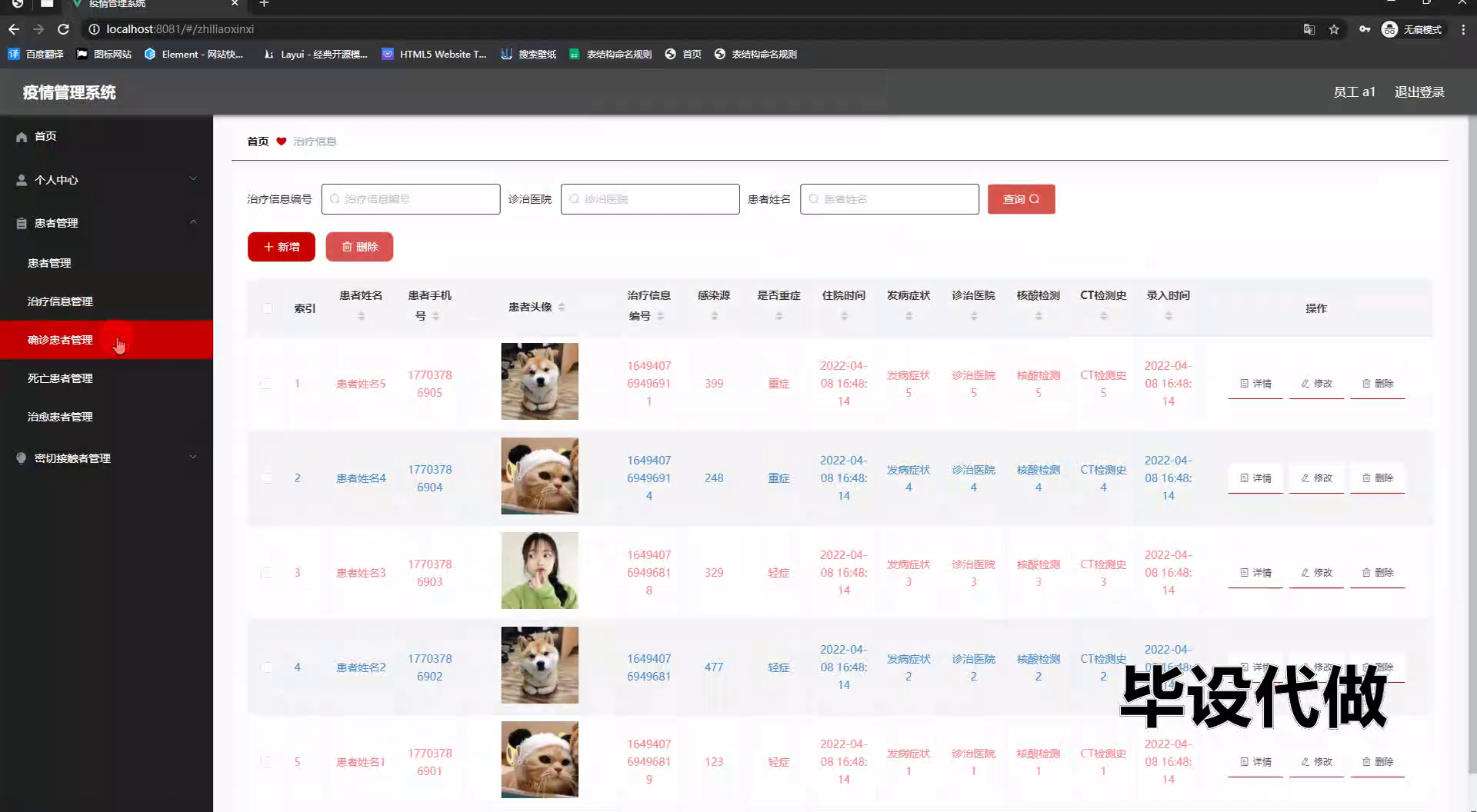The image size is (1477, 812).
Task: Open the avatar photo of 患者姓名1
Action: point(539,760)
